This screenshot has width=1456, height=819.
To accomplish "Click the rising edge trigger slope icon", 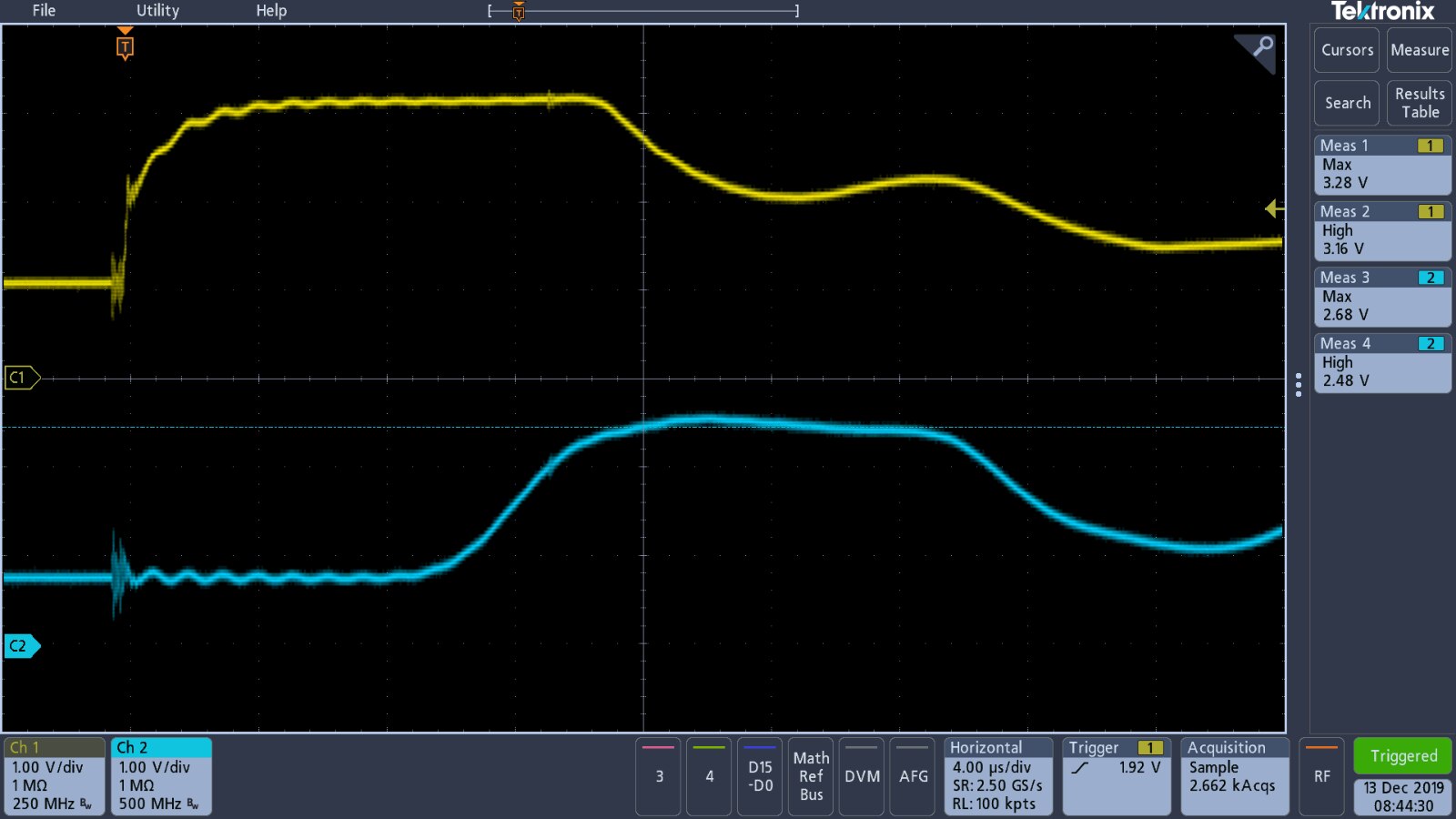I will click(1080, 768).
